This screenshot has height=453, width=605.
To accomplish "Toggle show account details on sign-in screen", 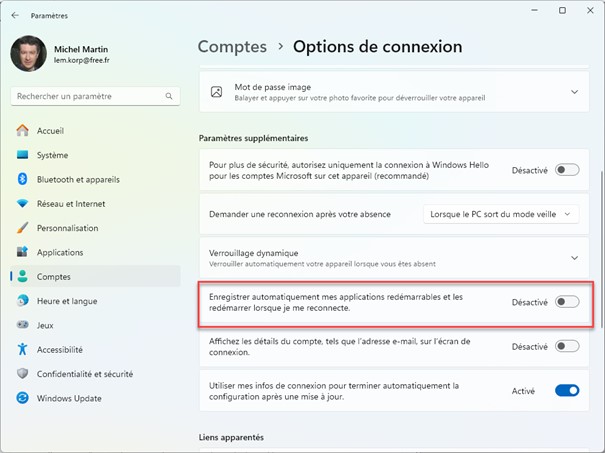I will [567, 346].
